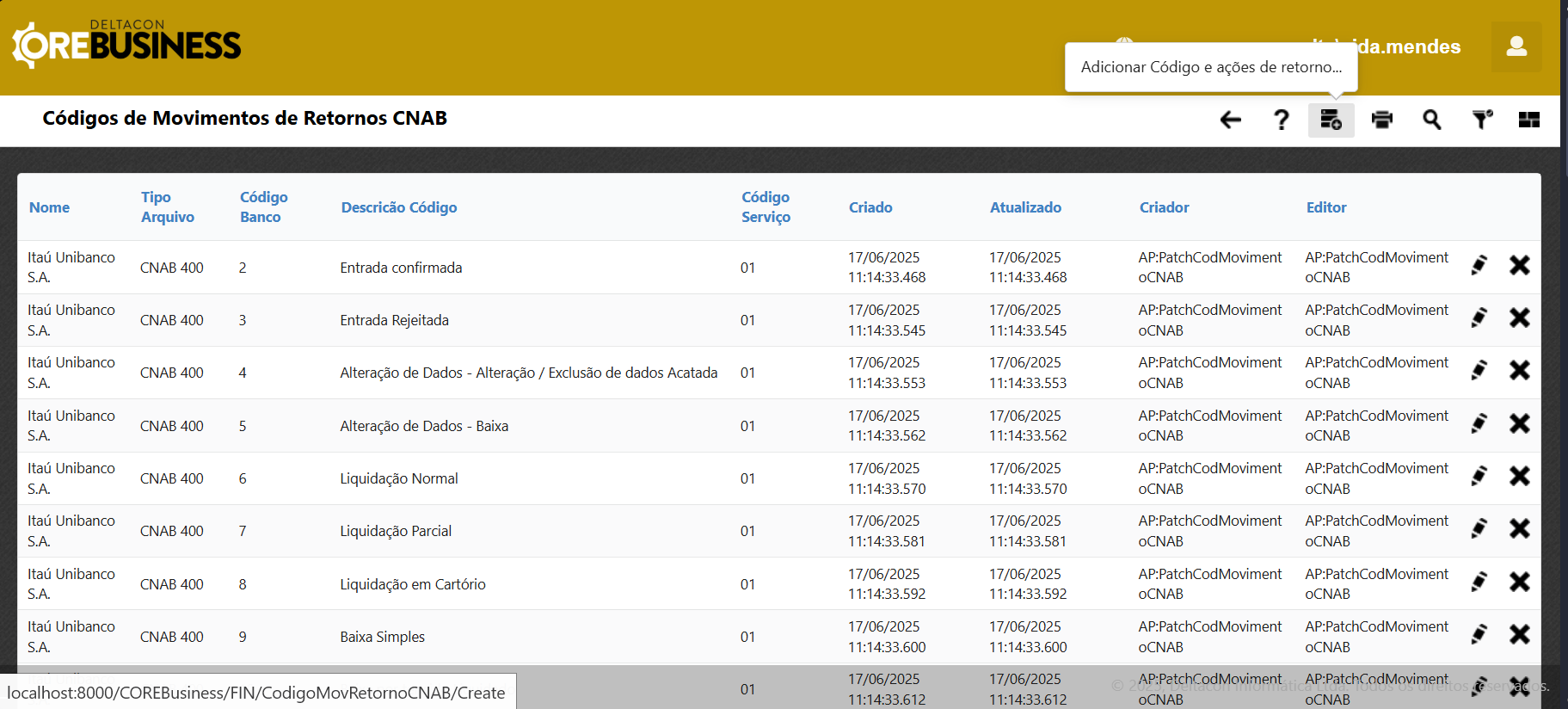Sort by Criado column header
This screenshot has height=709, width=1568.
point(870,207)
